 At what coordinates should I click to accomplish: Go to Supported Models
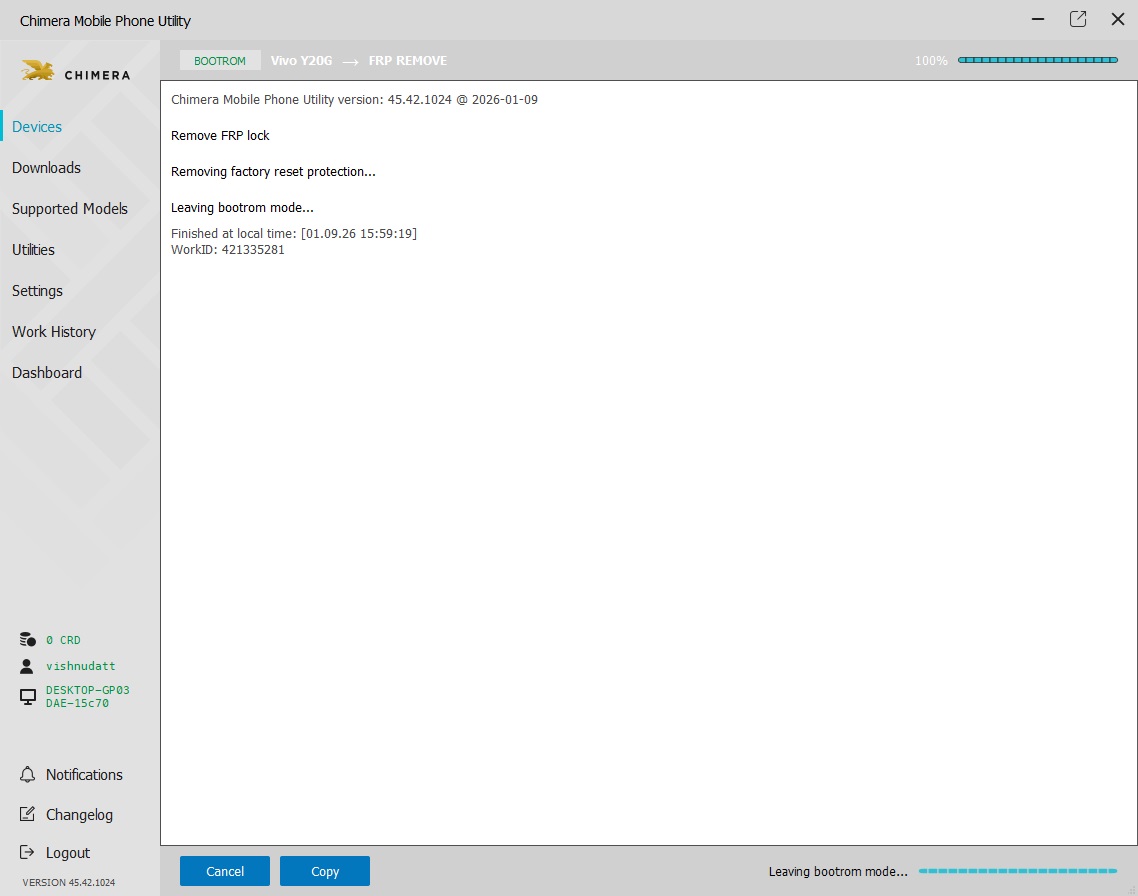(x=70, y=209)
